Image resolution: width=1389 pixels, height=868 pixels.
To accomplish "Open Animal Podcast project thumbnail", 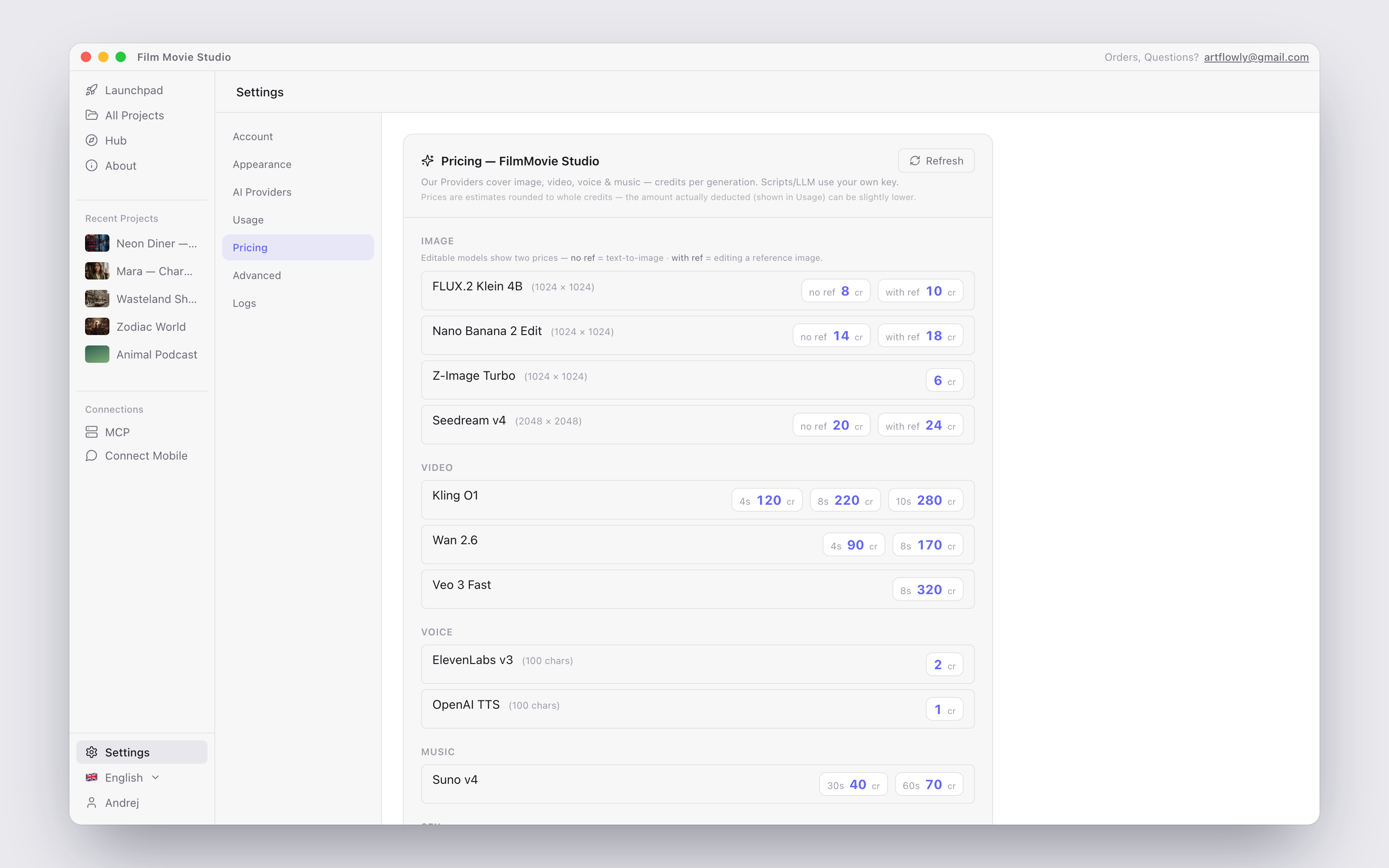I will 97,355.
